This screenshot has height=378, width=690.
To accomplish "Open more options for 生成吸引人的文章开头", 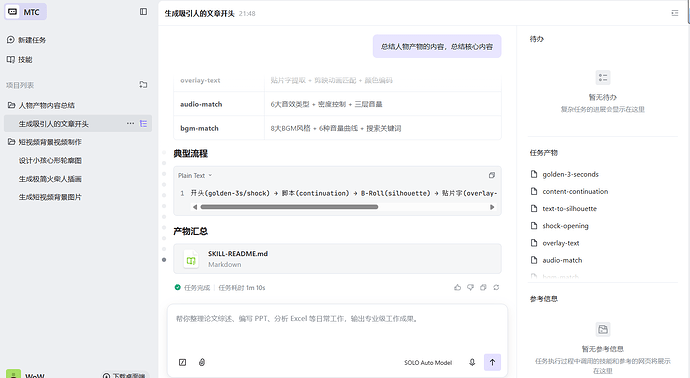I will tap(130, 124).
